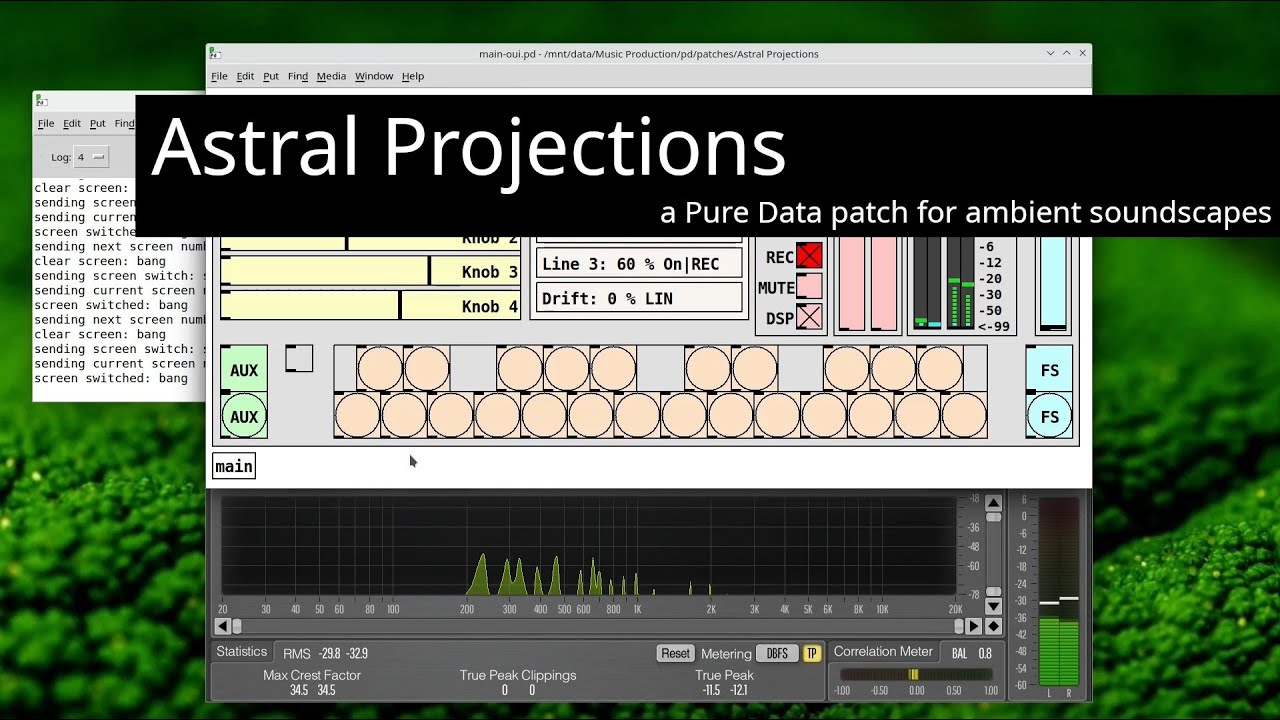Open the Correlation Meter tab
The image size is (1280, 720).
tap(882, 652)
